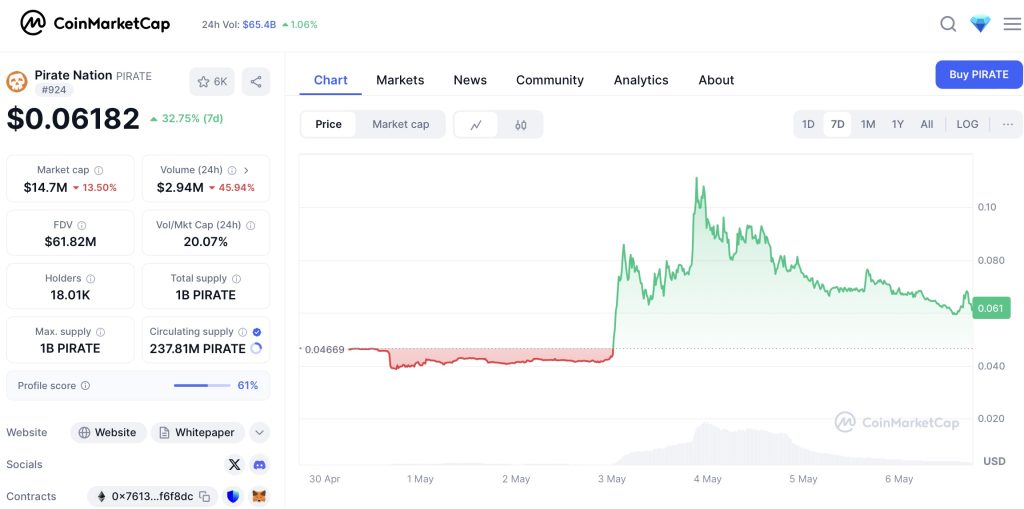Toggle LOG scale on chart
The width and height of the screenshot is (1024, 509).
pyautogui.click(x=968, y=124)
